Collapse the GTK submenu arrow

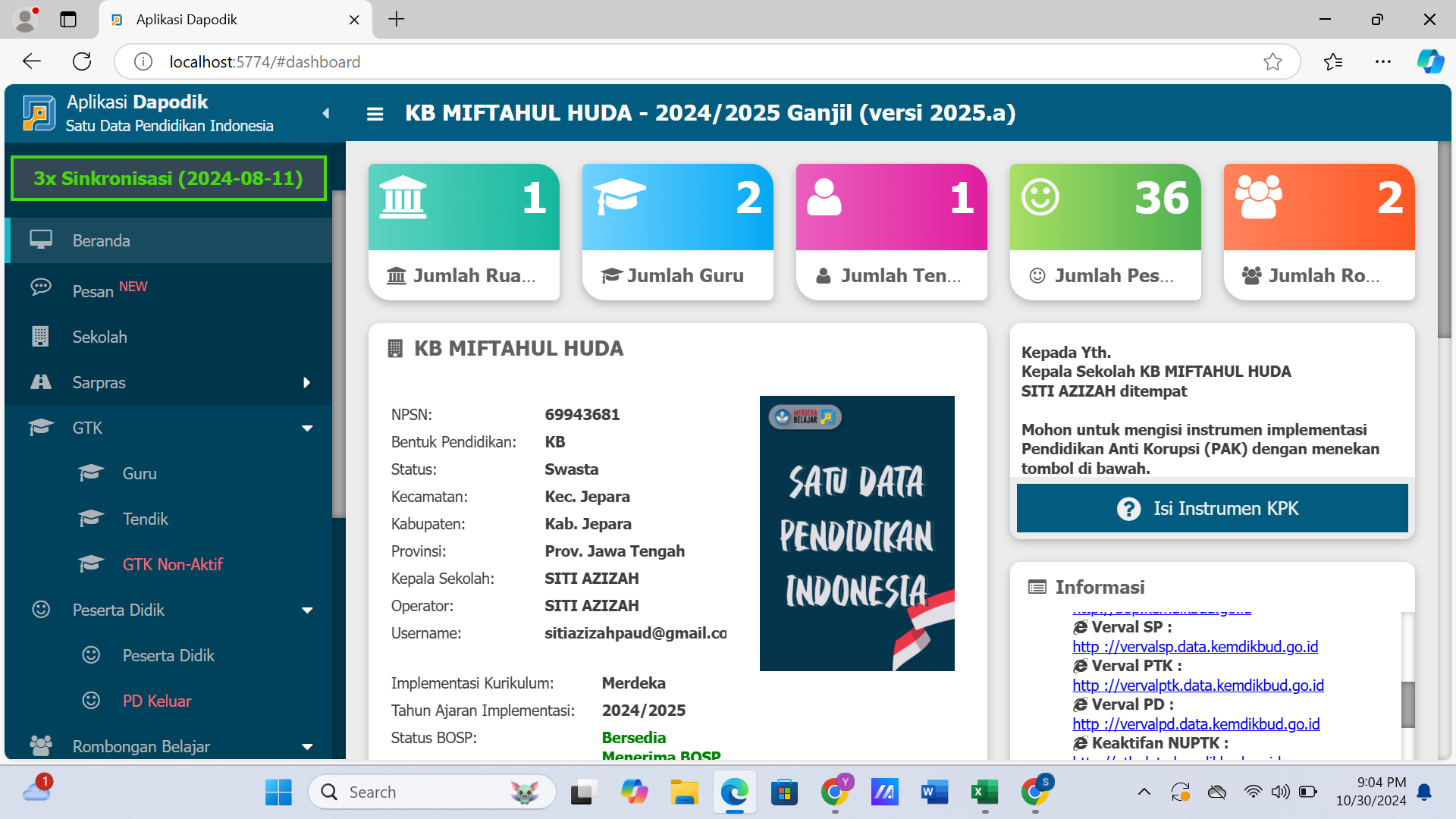click(x=307, y=428)
